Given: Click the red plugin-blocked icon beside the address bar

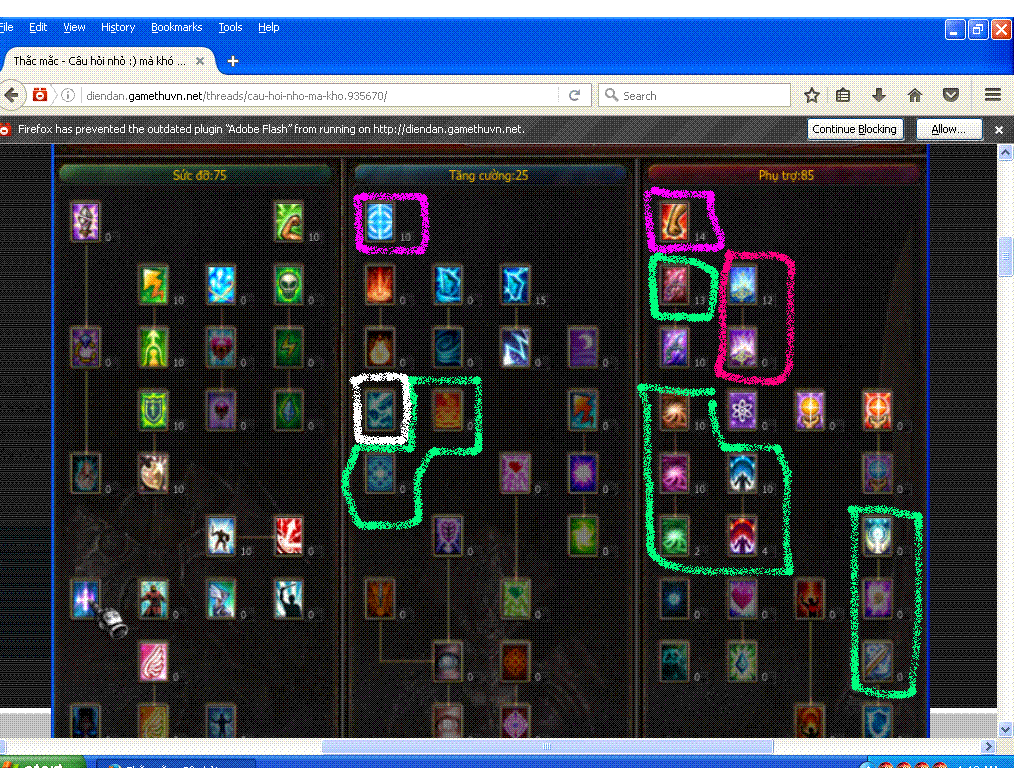Looking at the screenshot, I should (40, 95).
